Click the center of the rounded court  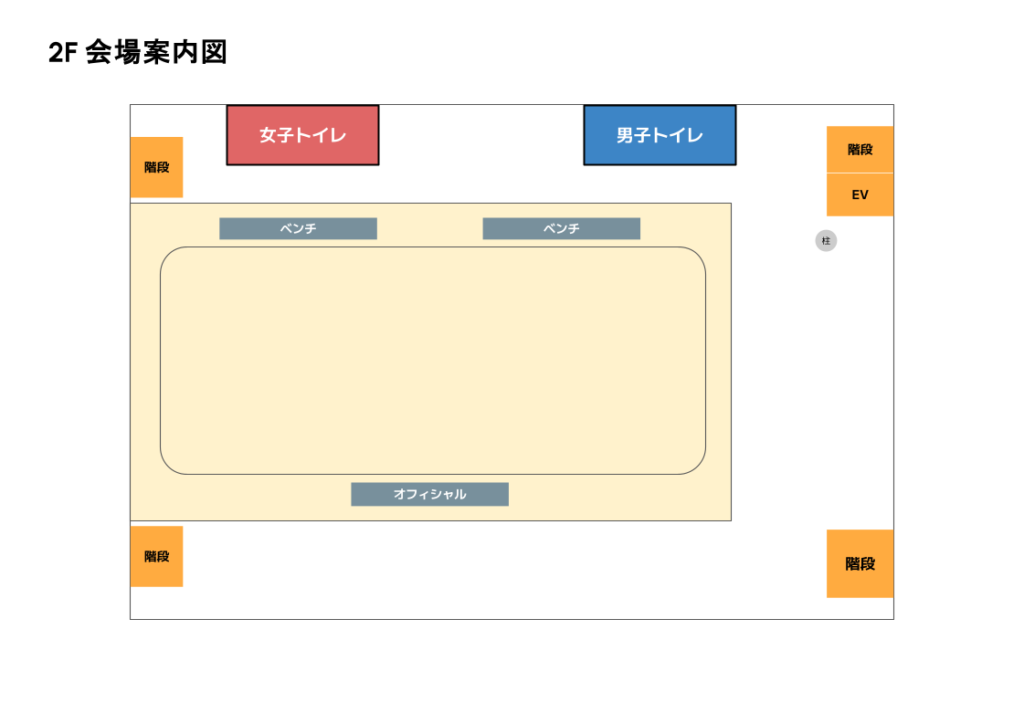[x=433, y=360]
